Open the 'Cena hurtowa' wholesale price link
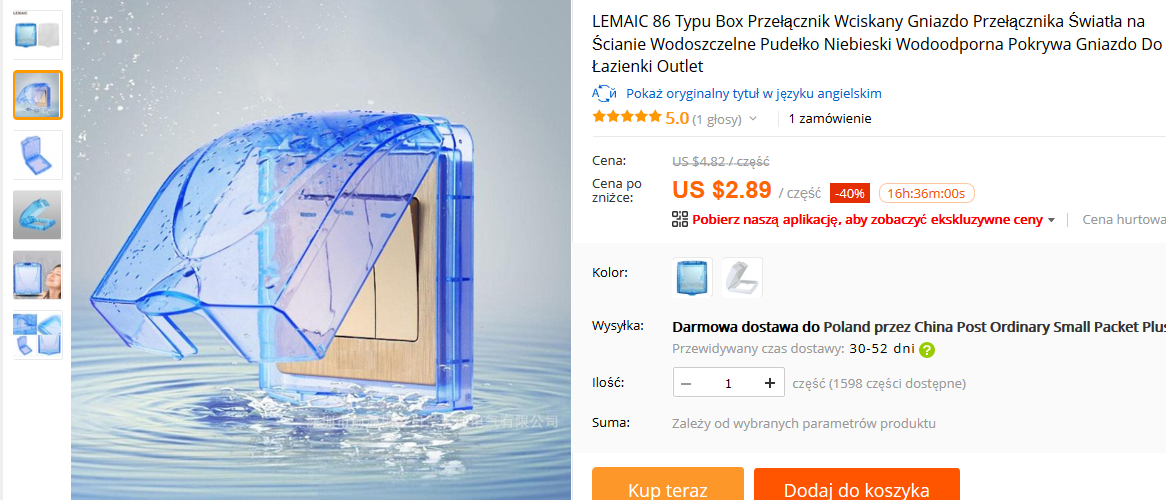 [x=1123, y=219]
